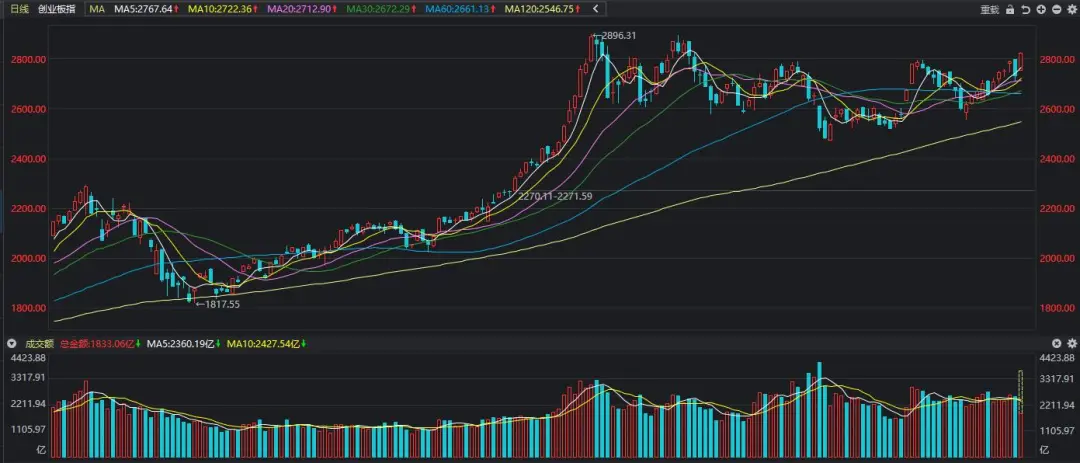The height and width of the screenshot is (463, 1080).
Task: Click the 2270.11-2271.59 gap label
Action: tap(556, 196)
